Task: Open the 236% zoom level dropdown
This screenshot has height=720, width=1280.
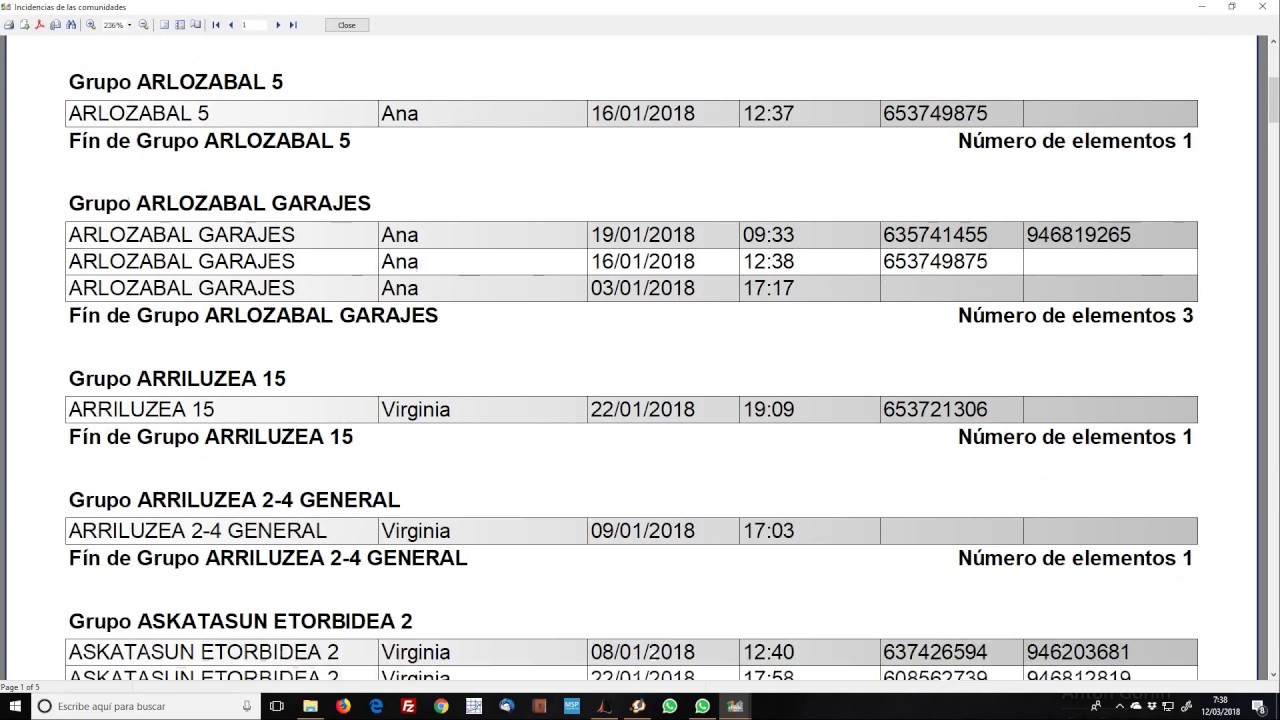Action: 130,25
